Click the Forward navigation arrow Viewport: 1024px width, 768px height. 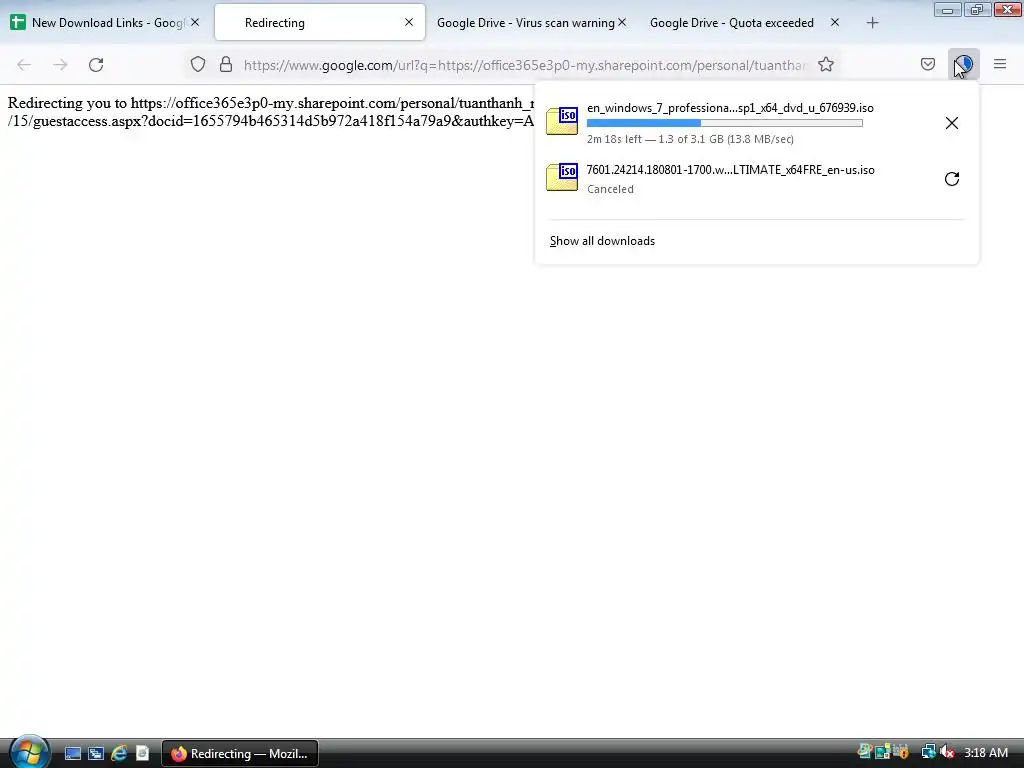coord(60,65)
